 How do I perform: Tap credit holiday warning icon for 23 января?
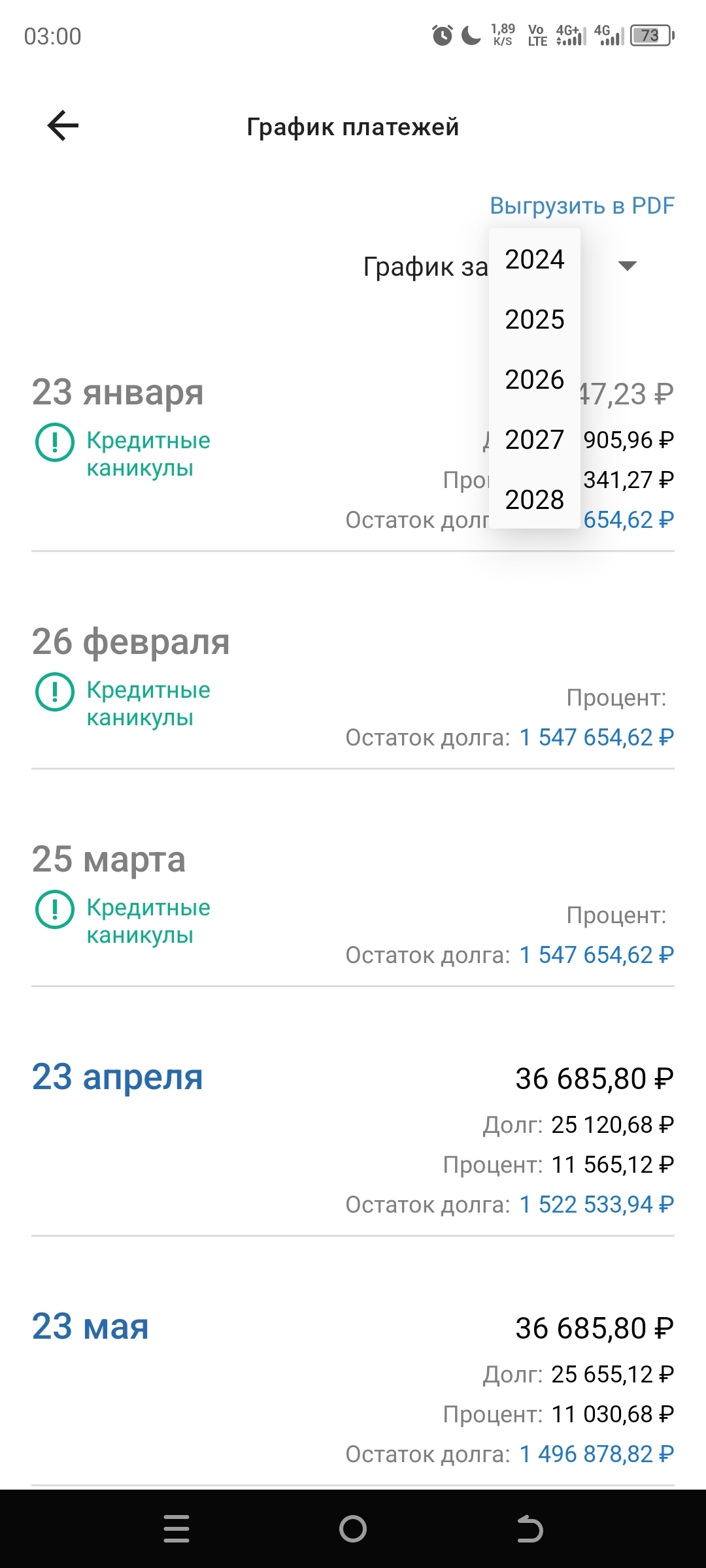tap(54, 442)
